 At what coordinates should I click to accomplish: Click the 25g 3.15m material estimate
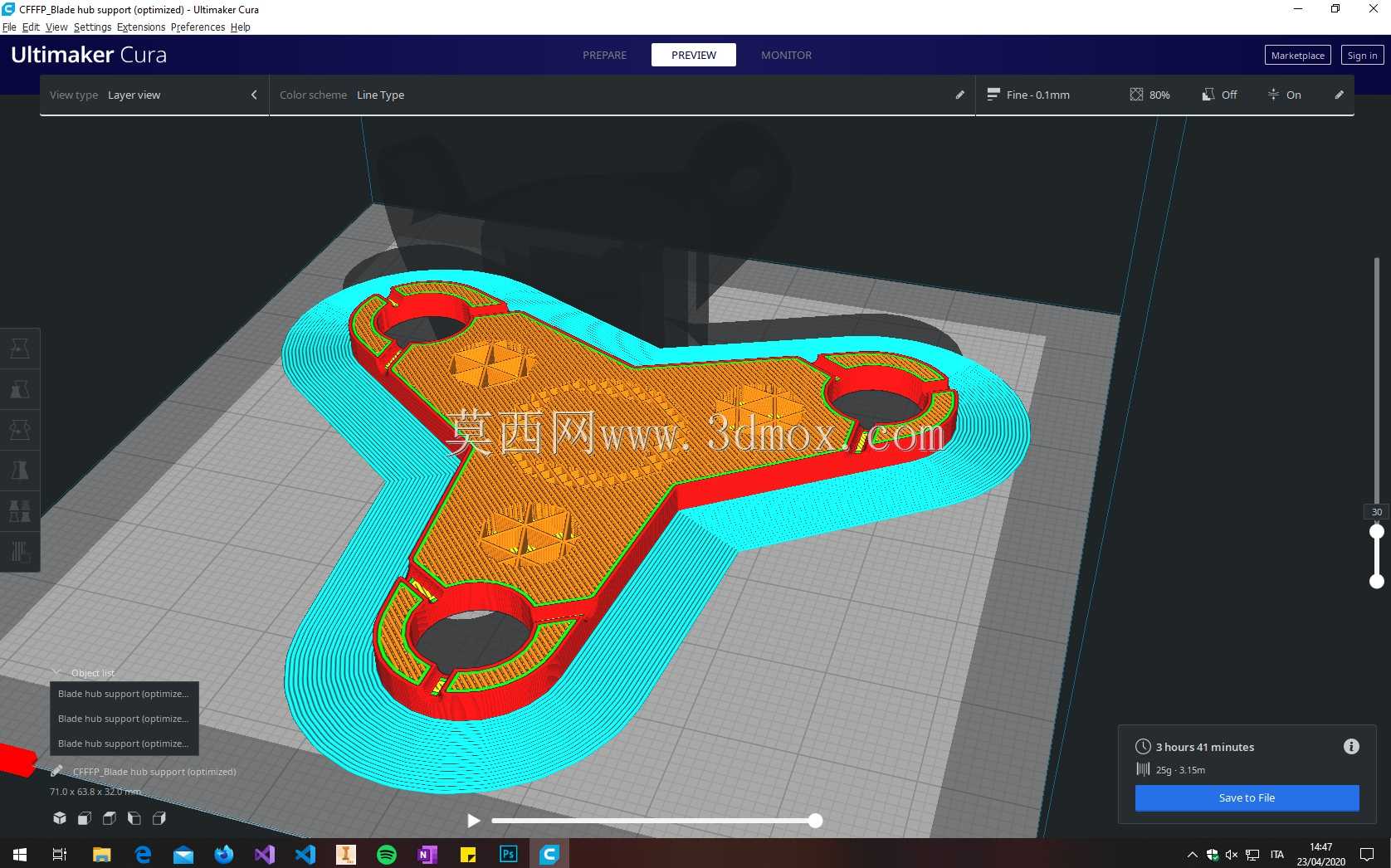1180,770
